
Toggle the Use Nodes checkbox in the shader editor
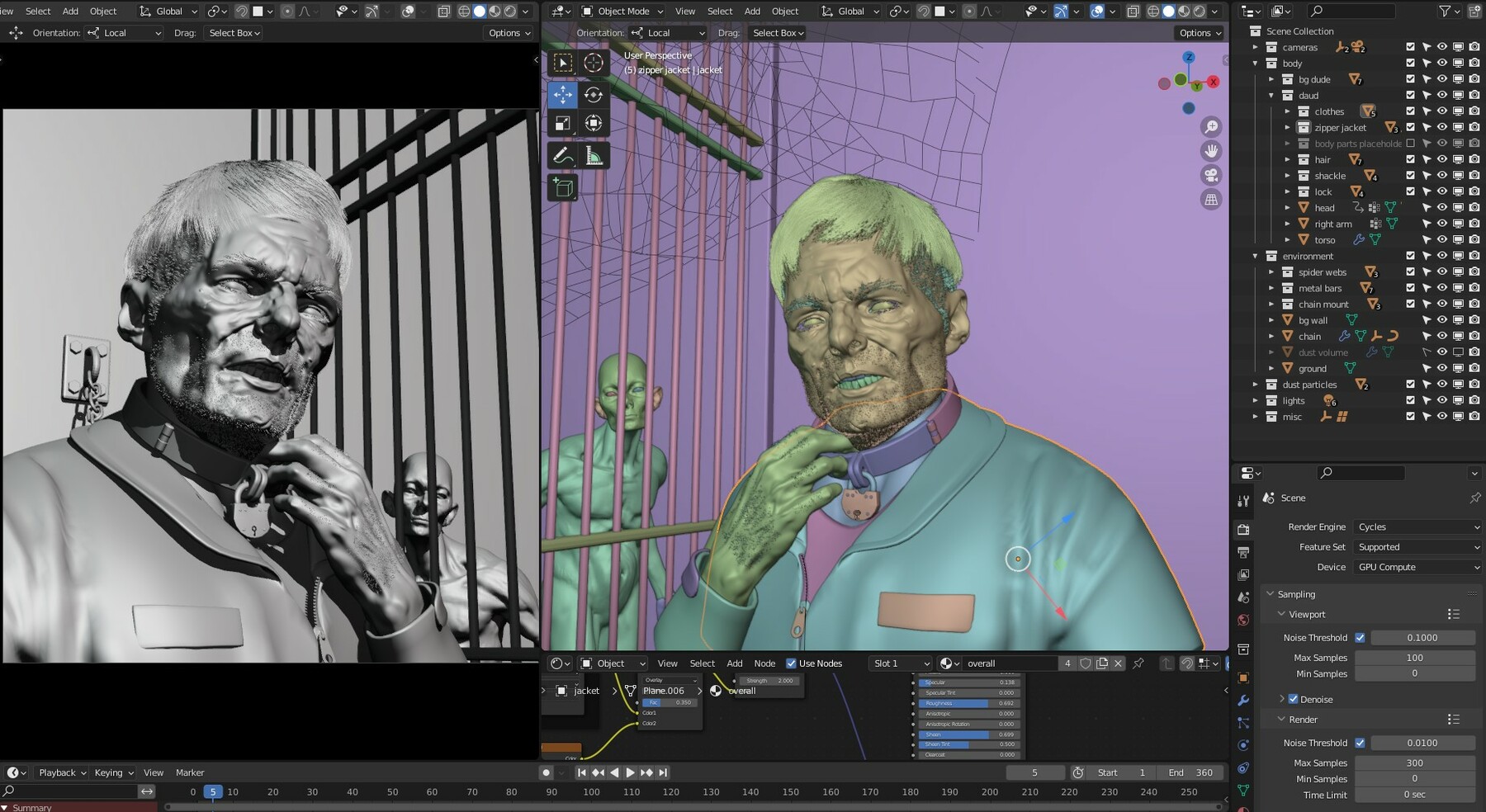[793, 663]
